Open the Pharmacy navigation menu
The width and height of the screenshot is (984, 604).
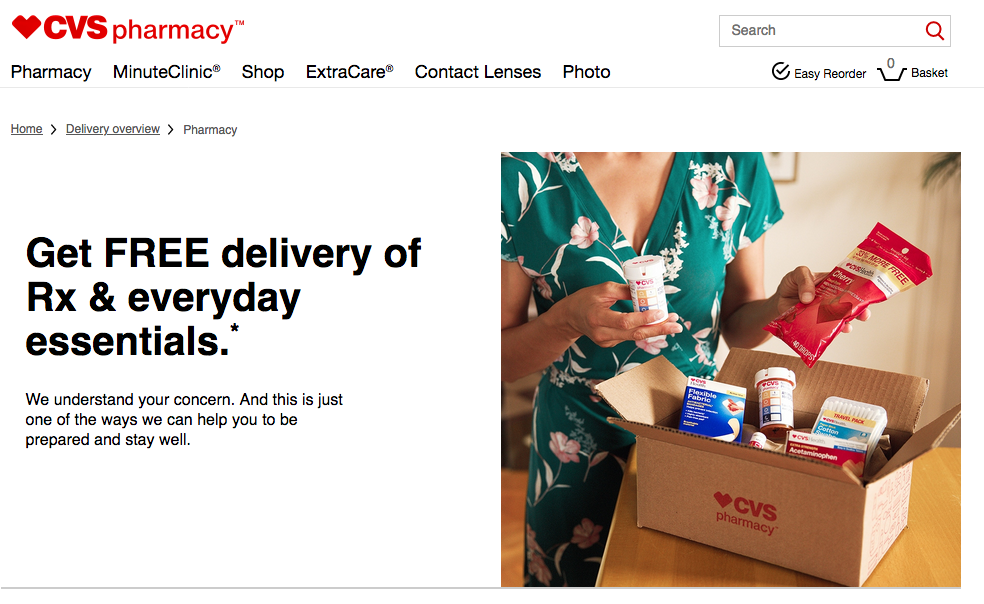pyautogui.click(x=51, y=72)
